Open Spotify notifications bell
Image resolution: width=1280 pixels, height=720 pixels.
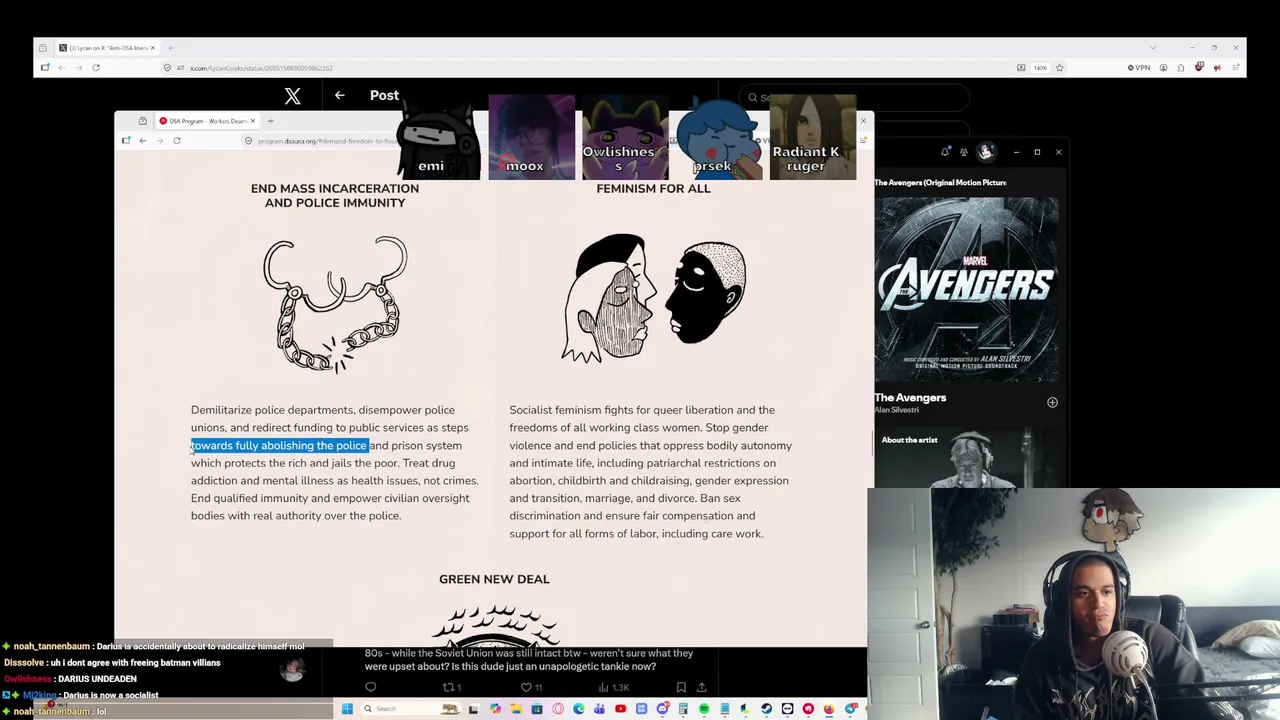point(945,152)
